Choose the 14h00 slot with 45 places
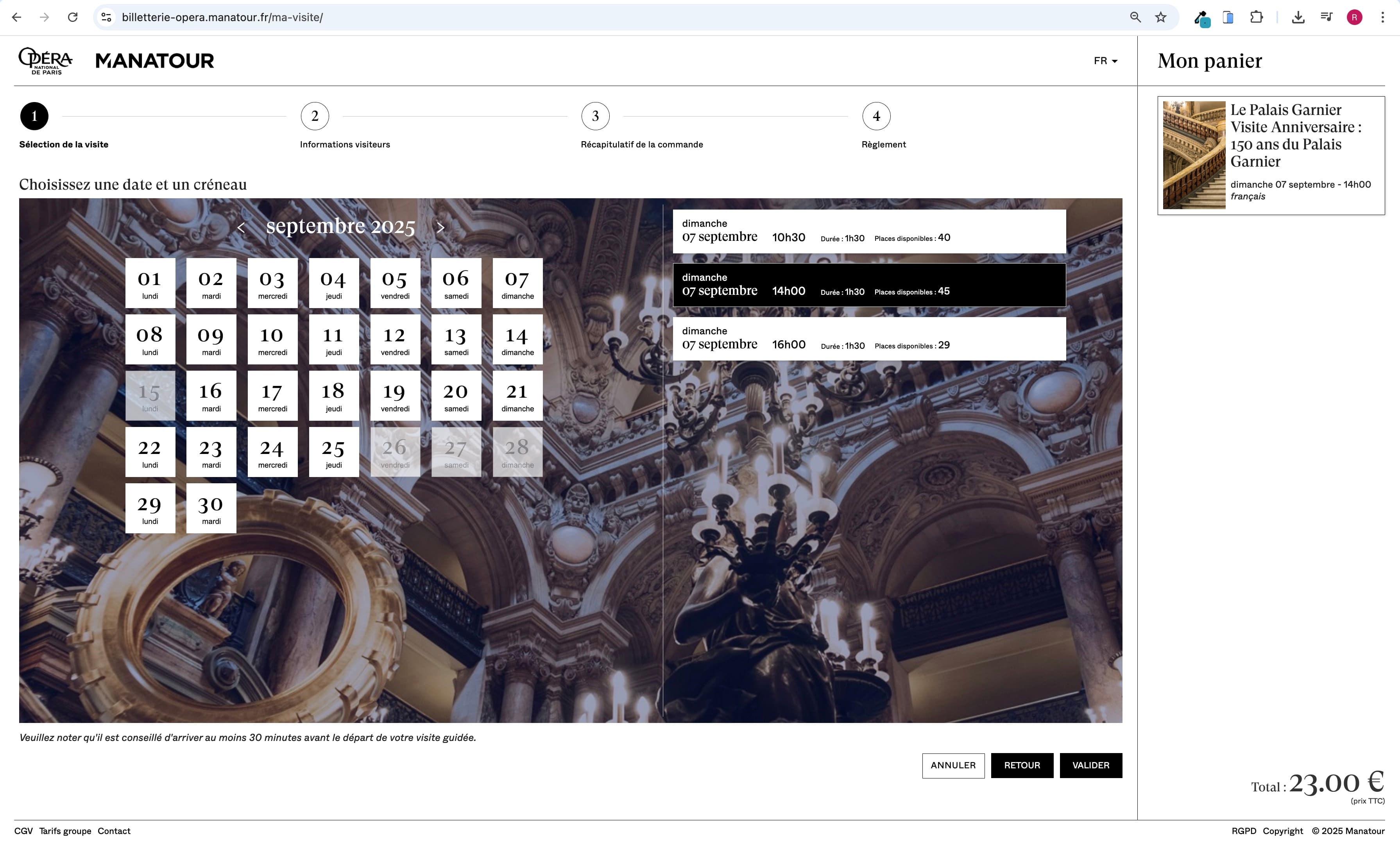 (868, 285)
